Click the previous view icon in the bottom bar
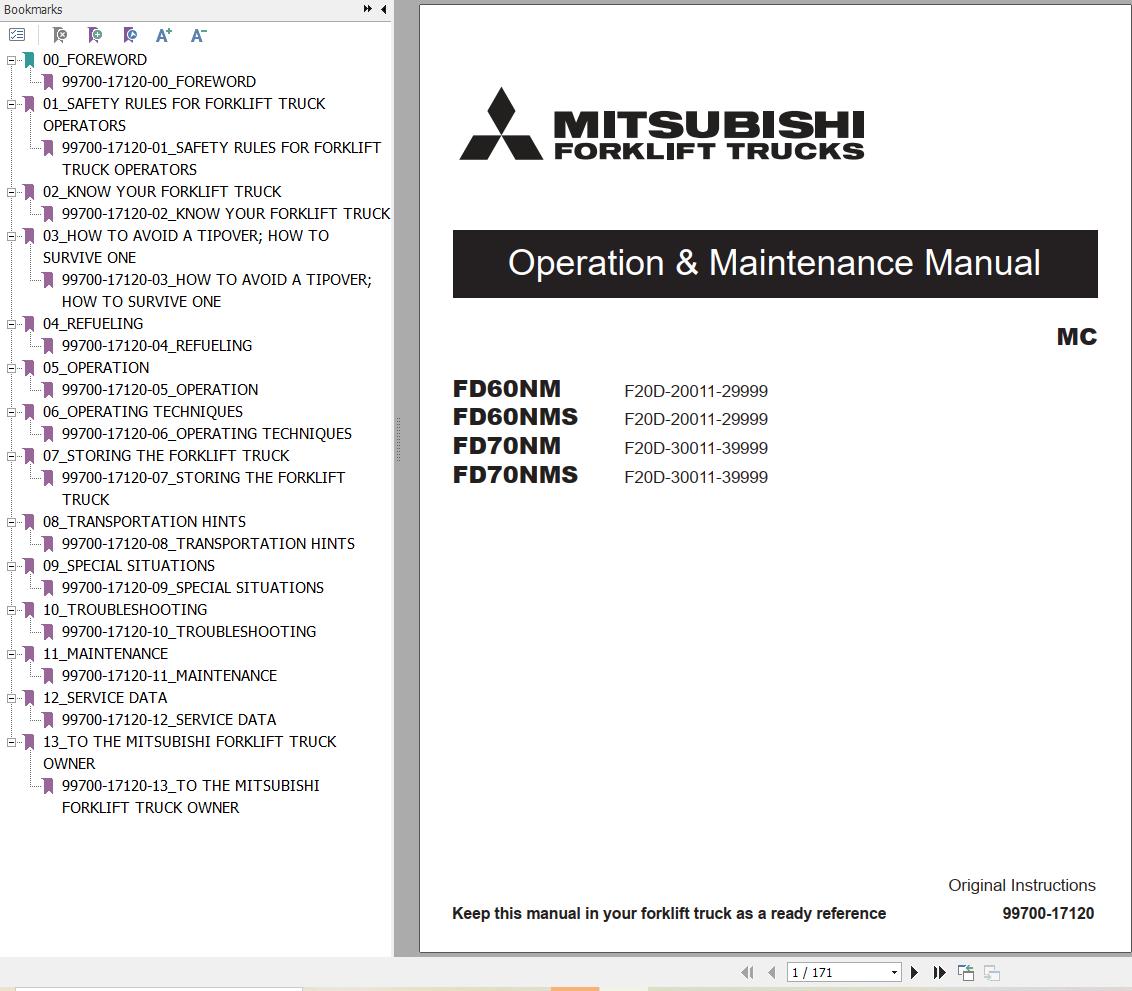 pos(966,972)
